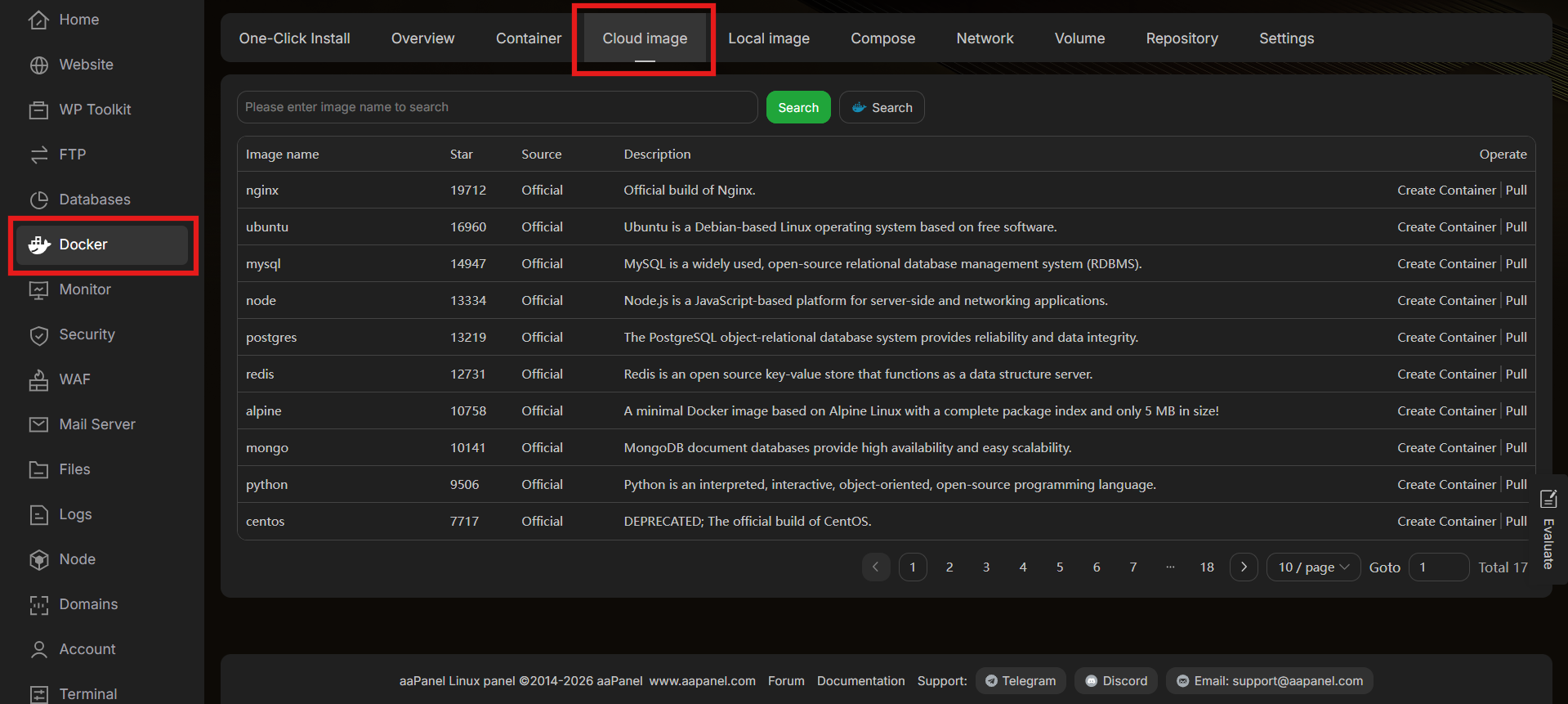This screenshot has height=704, width=1568.
Task: Jump to page 18
Action: click(x=1207, y=567)
